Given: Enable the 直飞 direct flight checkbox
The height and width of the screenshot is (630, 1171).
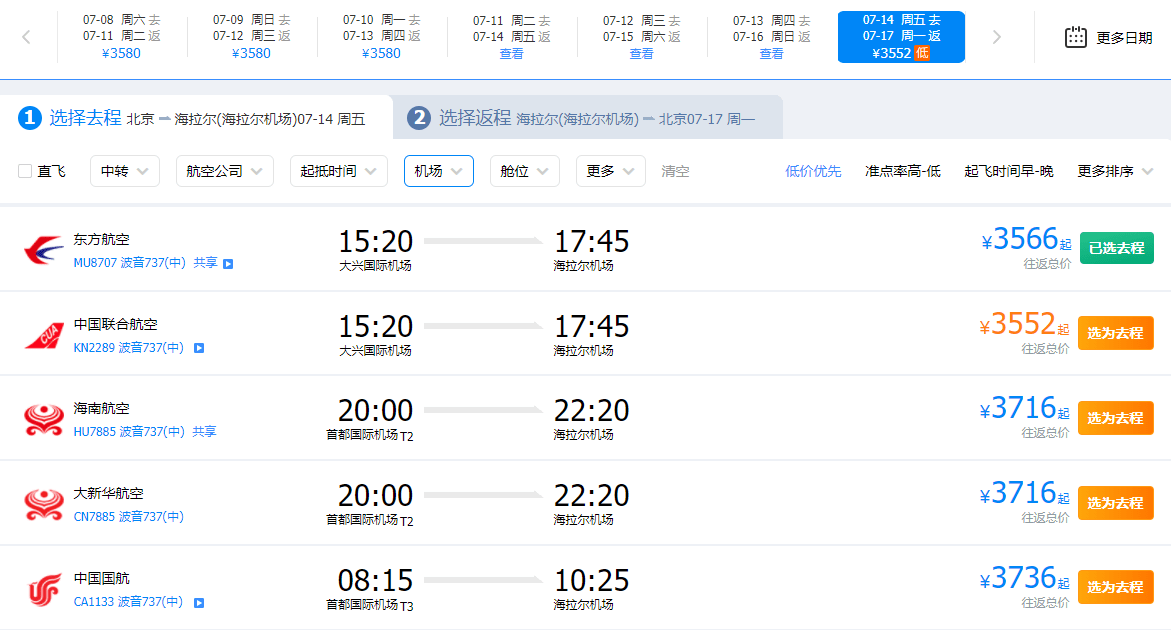Looking at the screenshot, I should [x=26, y=171].
